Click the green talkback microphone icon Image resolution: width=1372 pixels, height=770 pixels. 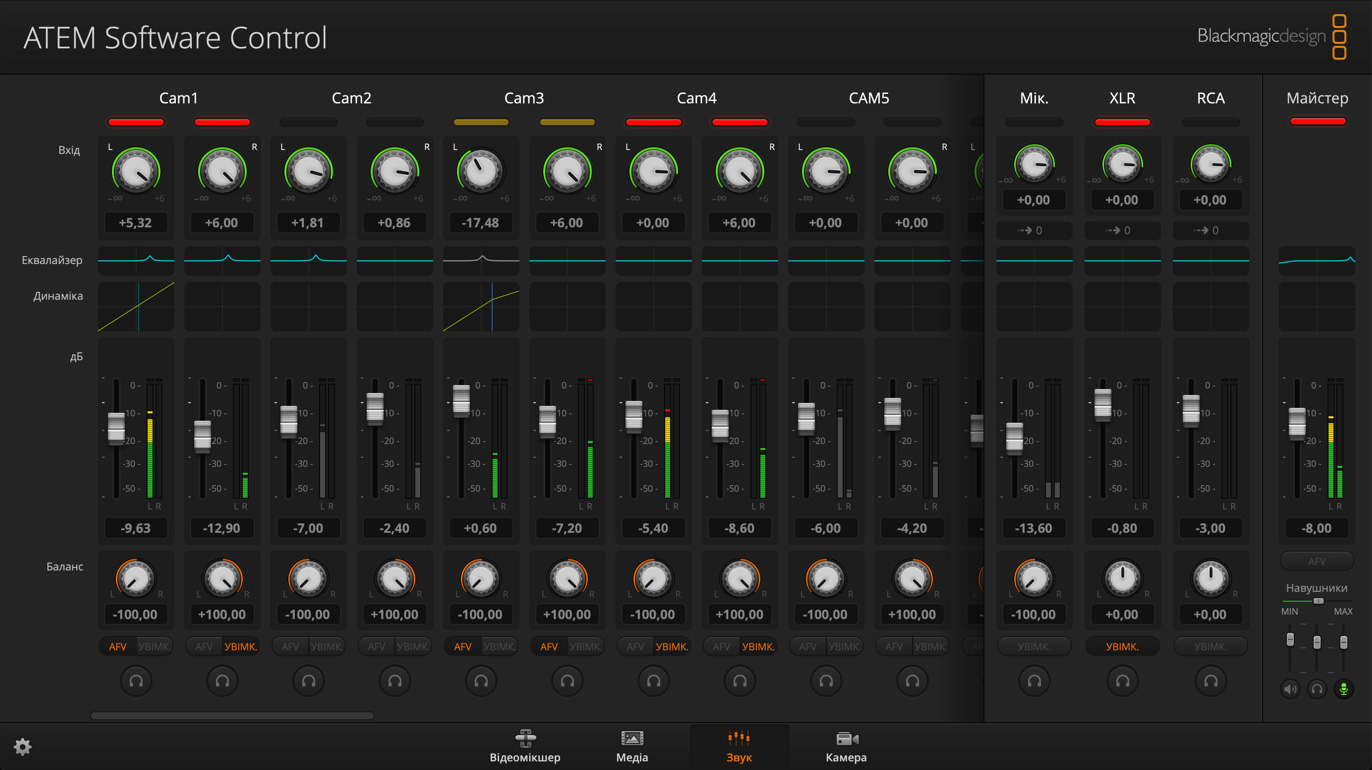click(1343, 689)
